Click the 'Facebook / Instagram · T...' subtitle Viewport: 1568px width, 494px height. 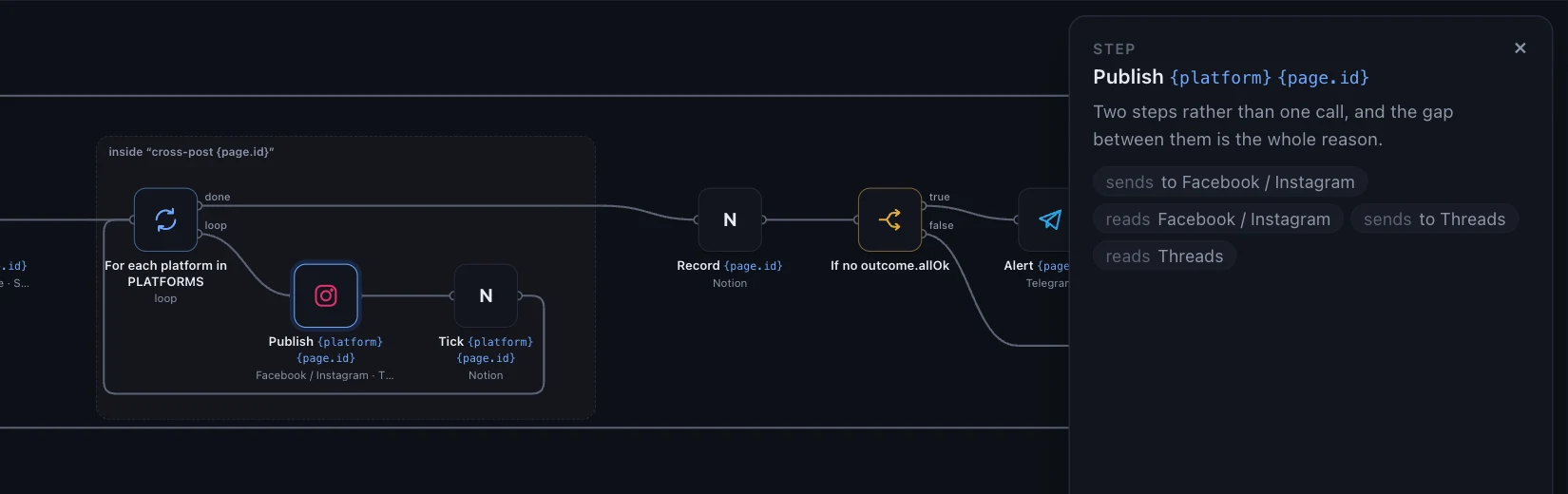coord(325,375)
